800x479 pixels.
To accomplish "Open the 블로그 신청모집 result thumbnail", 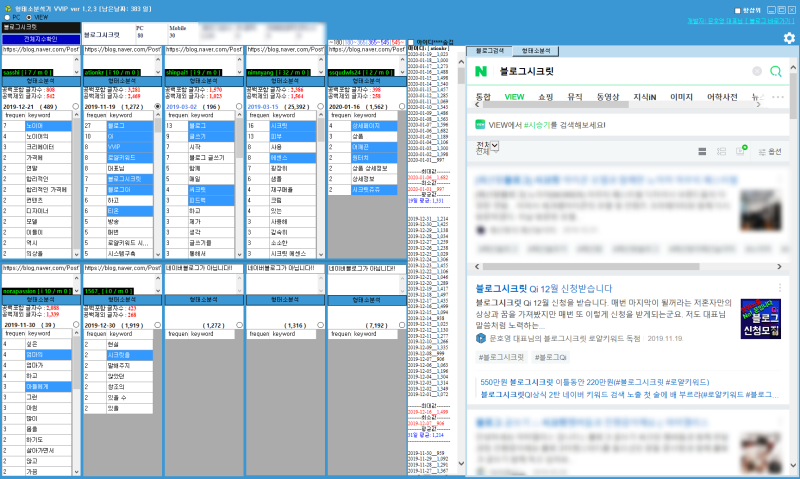I will (x=761, y=318).
